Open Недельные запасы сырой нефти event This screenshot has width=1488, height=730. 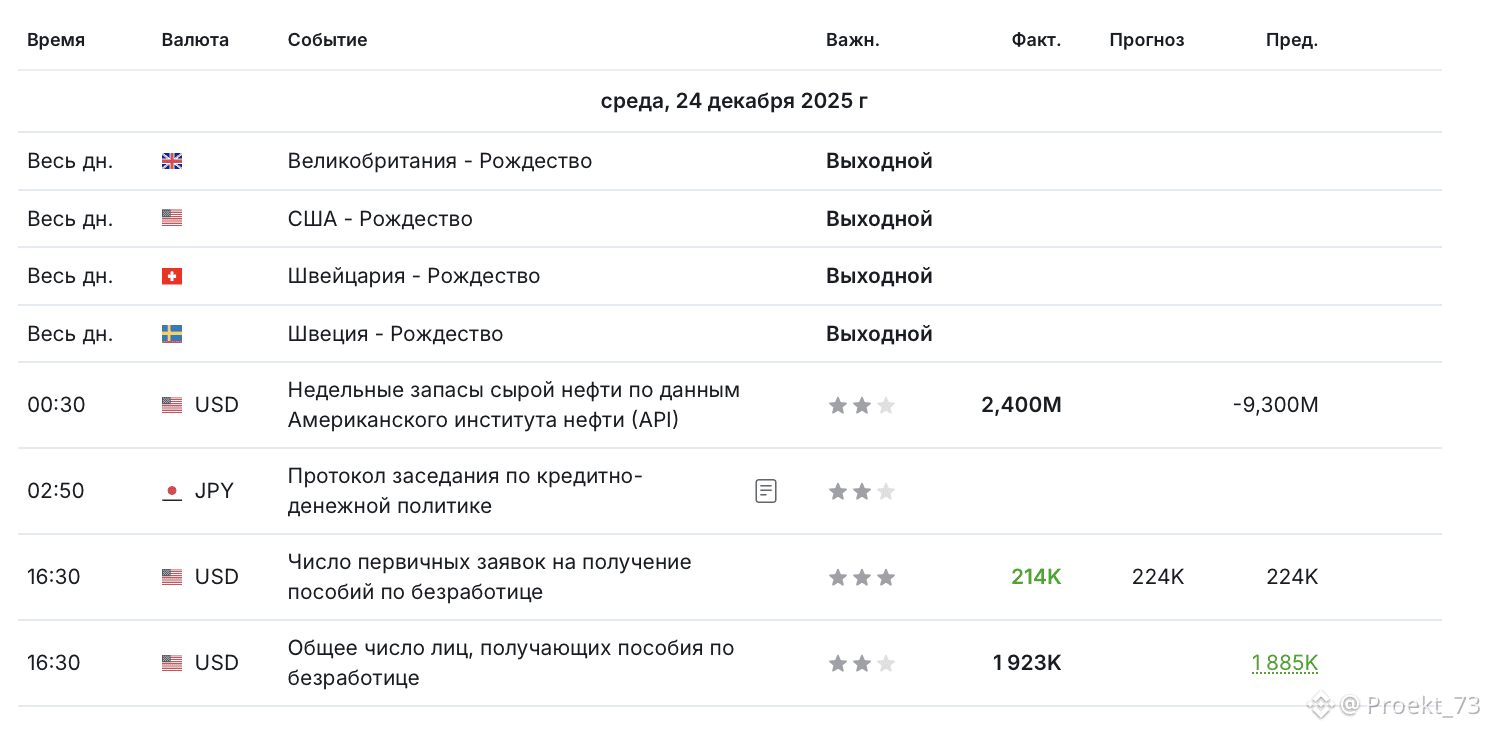click(514, 405)
